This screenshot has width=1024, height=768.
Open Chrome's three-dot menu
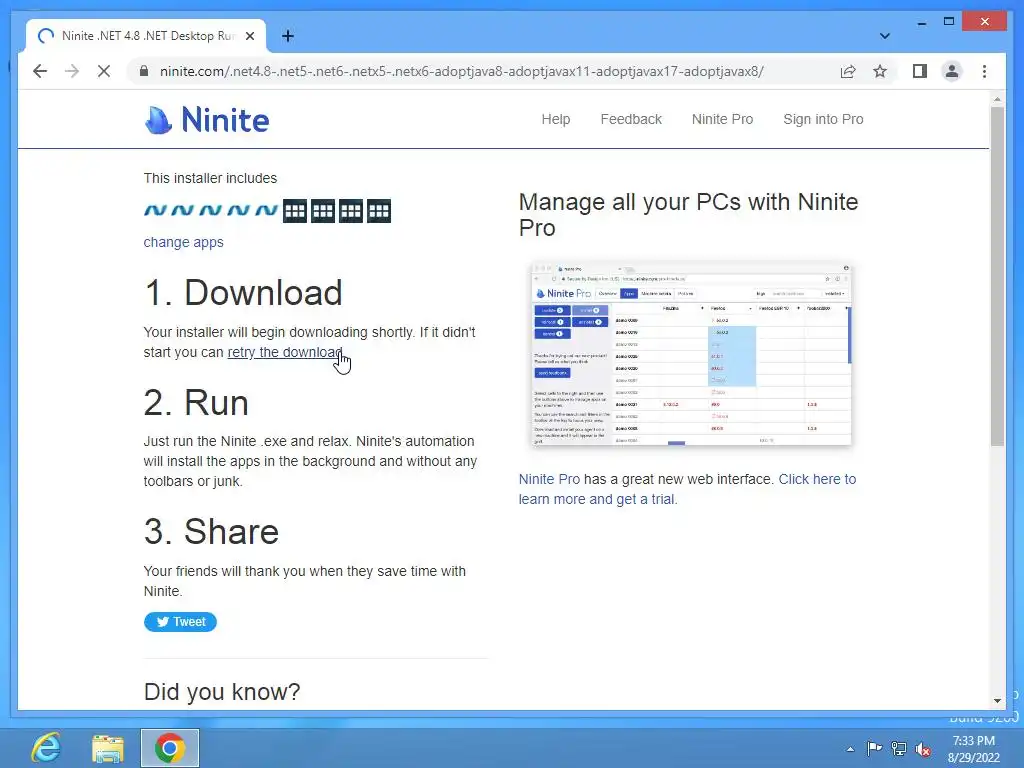[x=984, y=71]
